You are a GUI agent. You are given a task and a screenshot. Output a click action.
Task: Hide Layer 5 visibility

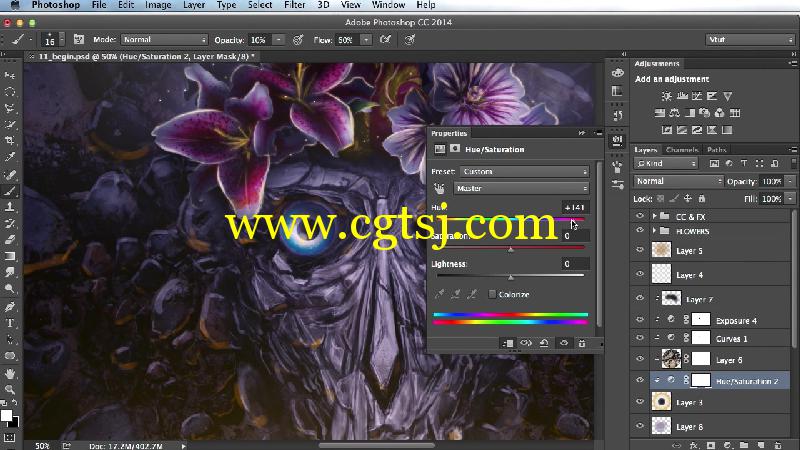pos(640,250)
